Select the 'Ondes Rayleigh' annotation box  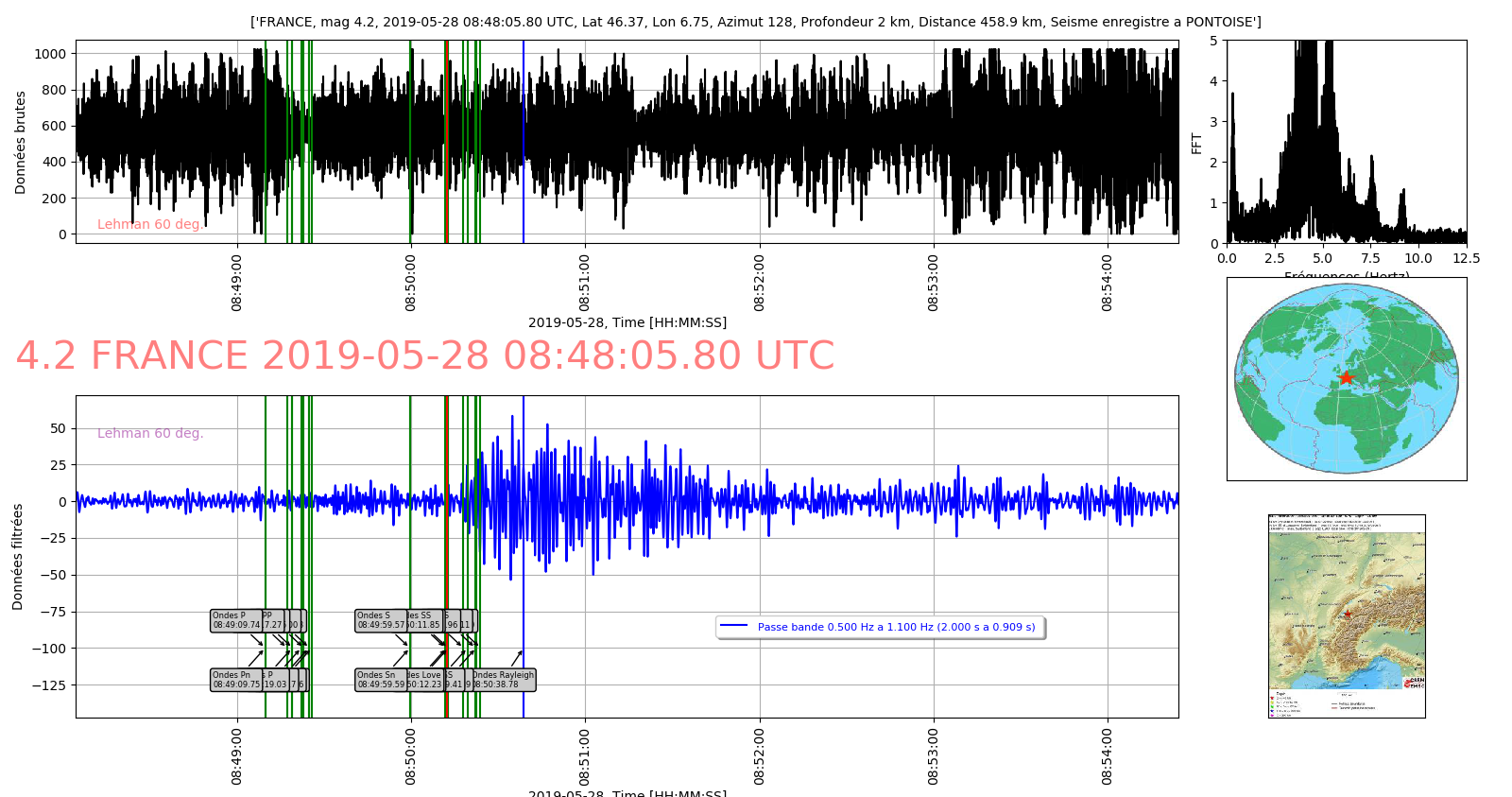click(504, 680)
